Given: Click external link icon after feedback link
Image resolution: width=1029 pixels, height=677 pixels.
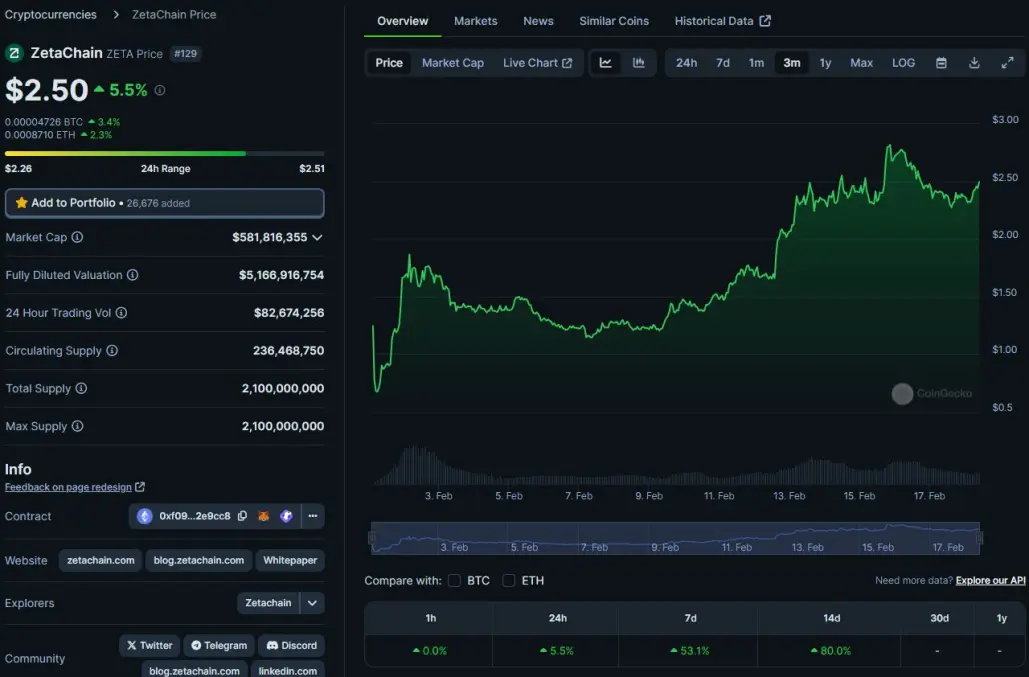Looking at the screenshot, I should 140,487.
